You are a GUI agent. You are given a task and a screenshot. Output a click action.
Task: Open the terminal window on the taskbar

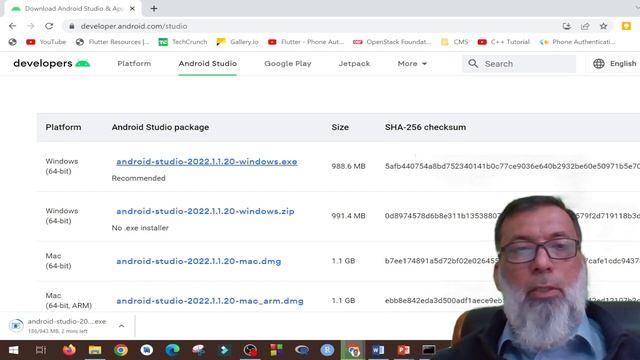(429, 350)
